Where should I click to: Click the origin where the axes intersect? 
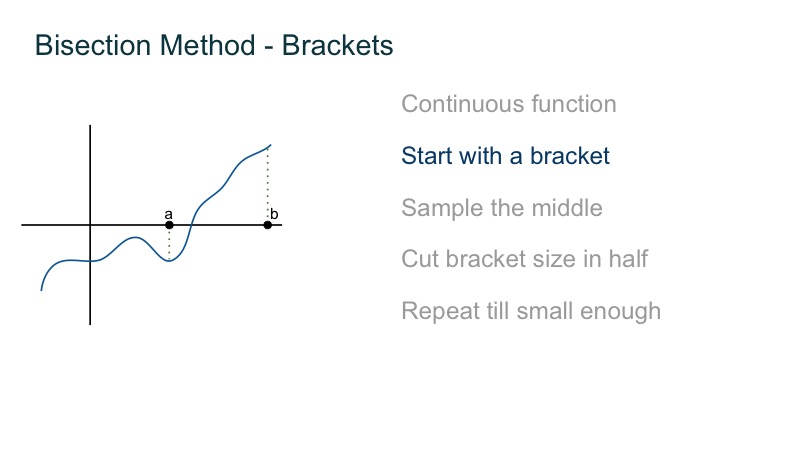pyautogui.click(x=90, y=225)
